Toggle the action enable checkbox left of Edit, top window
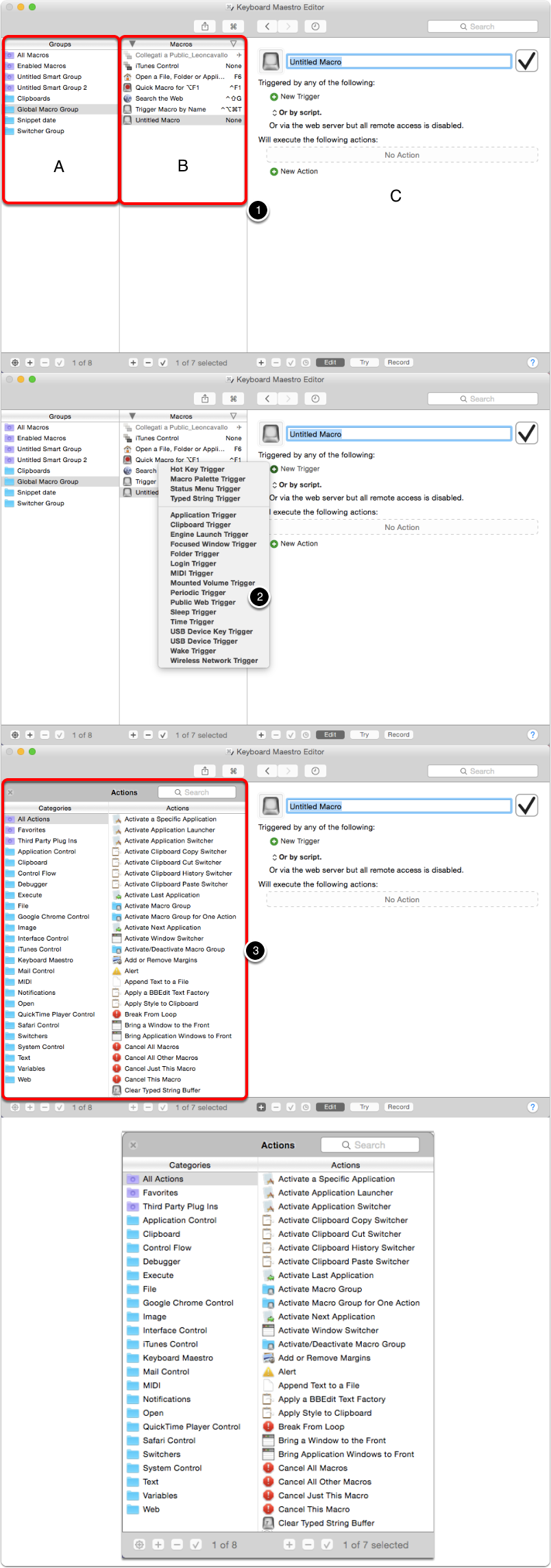The height and width of the screenshot is (1568, 551). 291,363
